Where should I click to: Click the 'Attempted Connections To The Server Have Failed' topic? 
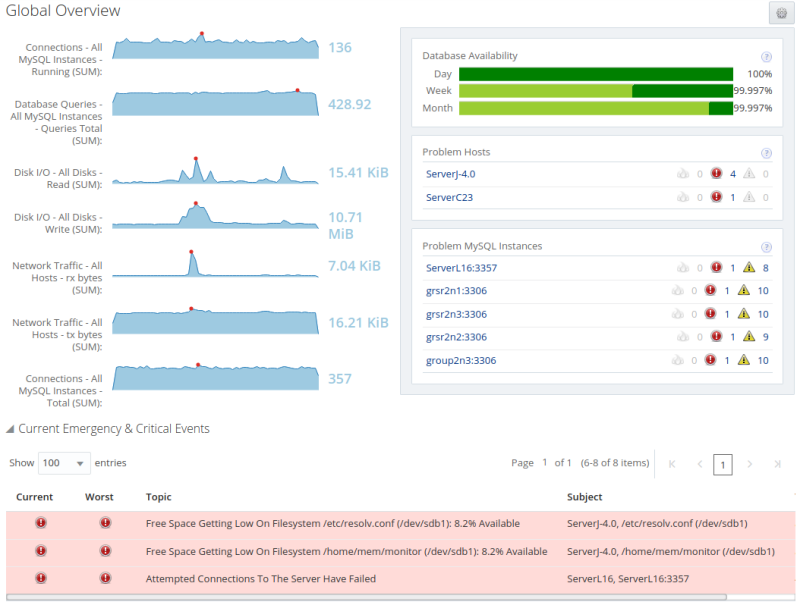tap(261, 578)
